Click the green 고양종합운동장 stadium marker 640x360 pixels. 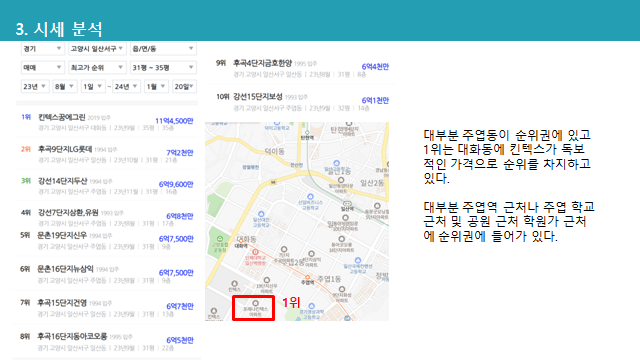(220, 239)
